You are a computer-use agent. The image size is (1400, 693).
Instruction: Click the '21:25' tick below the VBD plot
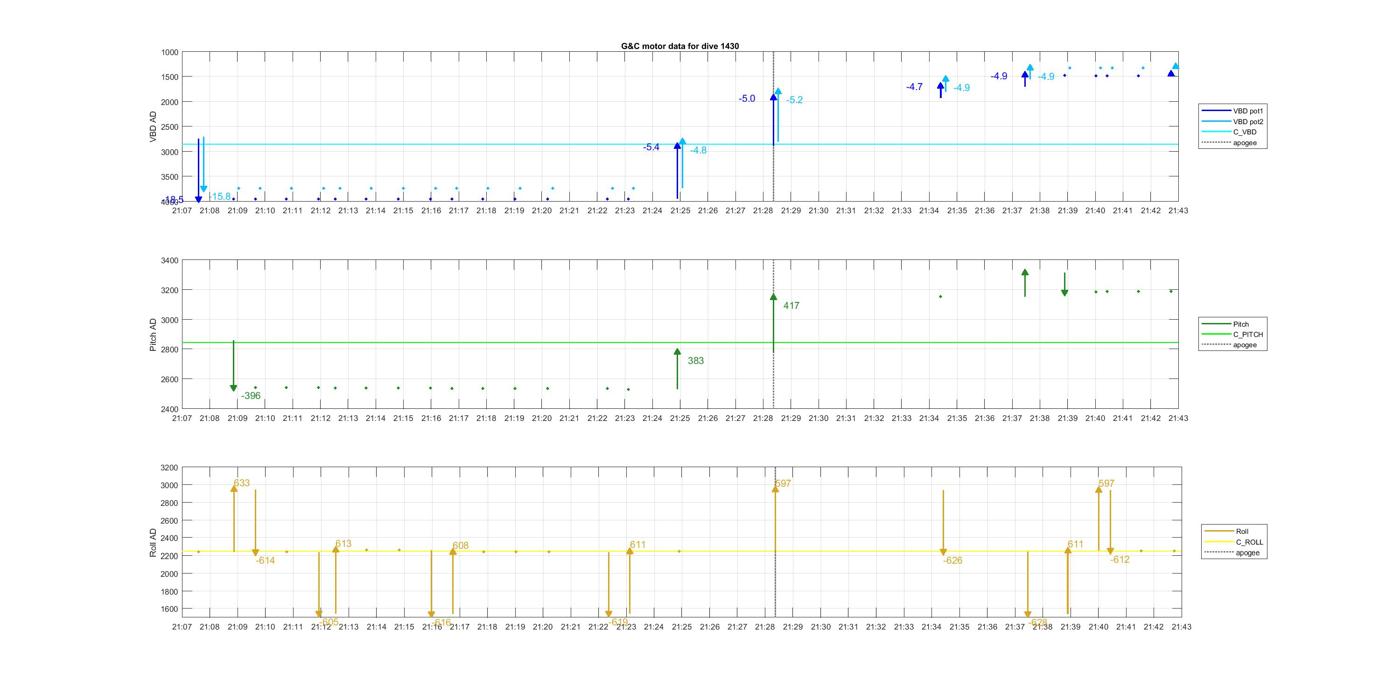[x=680, y=210]
